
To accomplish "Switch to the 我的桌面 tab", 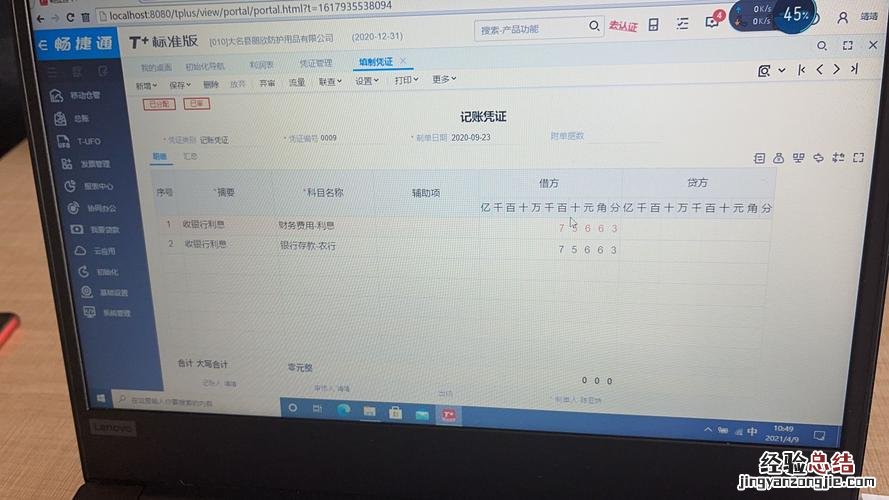I will point(156,67).
